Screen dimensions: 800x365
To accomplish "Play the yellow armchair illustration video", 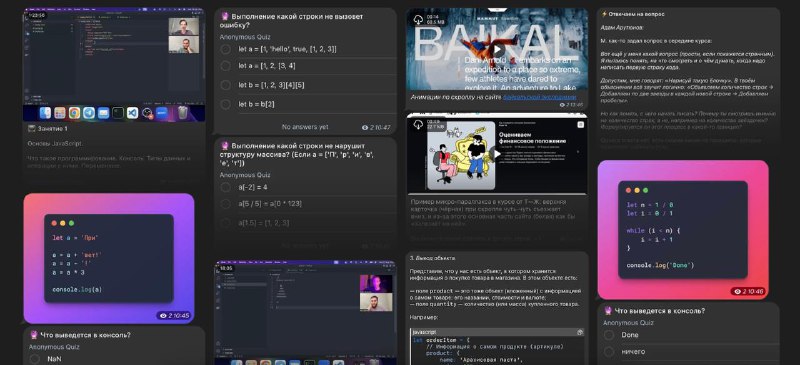I will (x=497, y=153).
